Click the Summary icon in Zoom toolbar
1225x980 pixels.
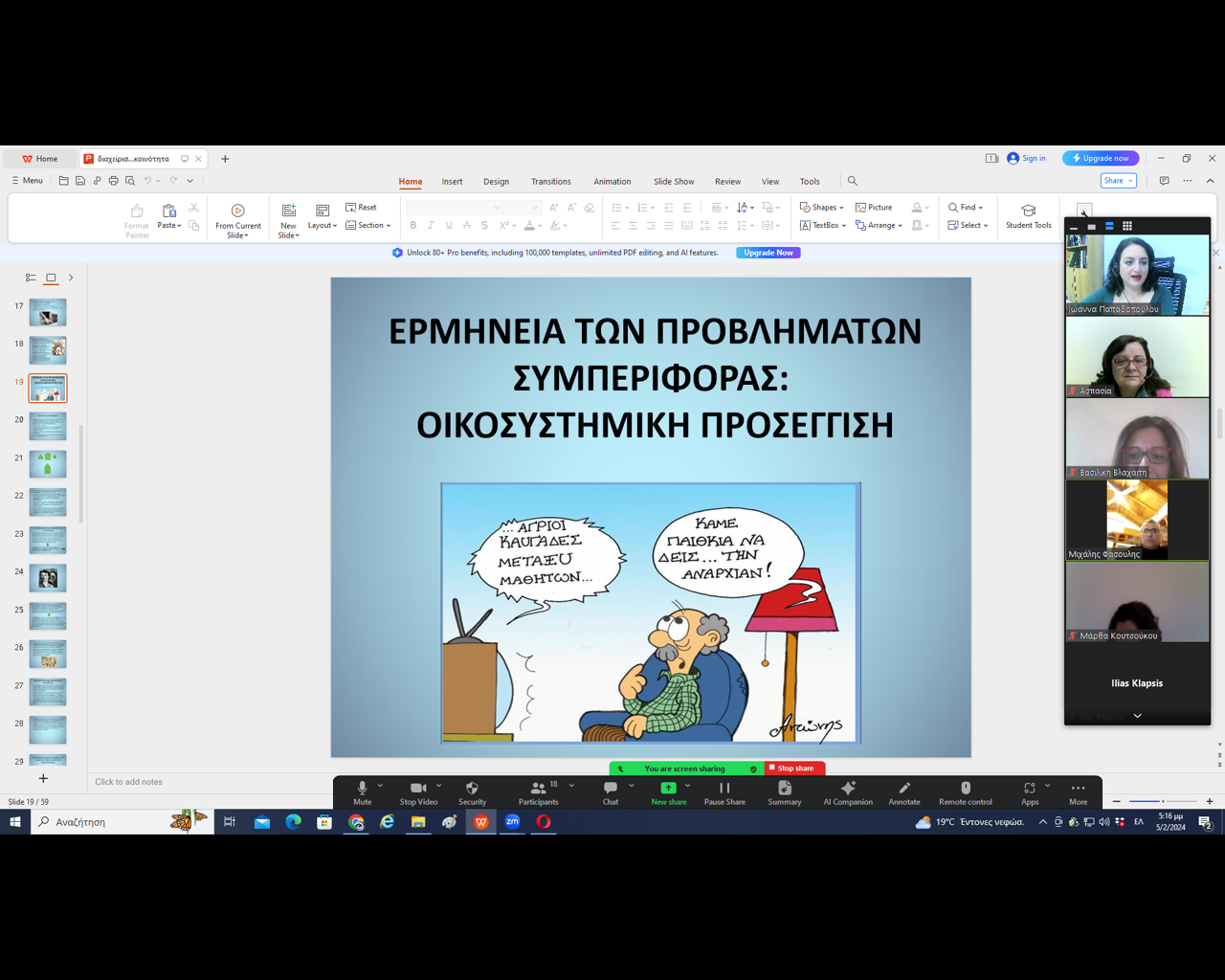point(784,789)
